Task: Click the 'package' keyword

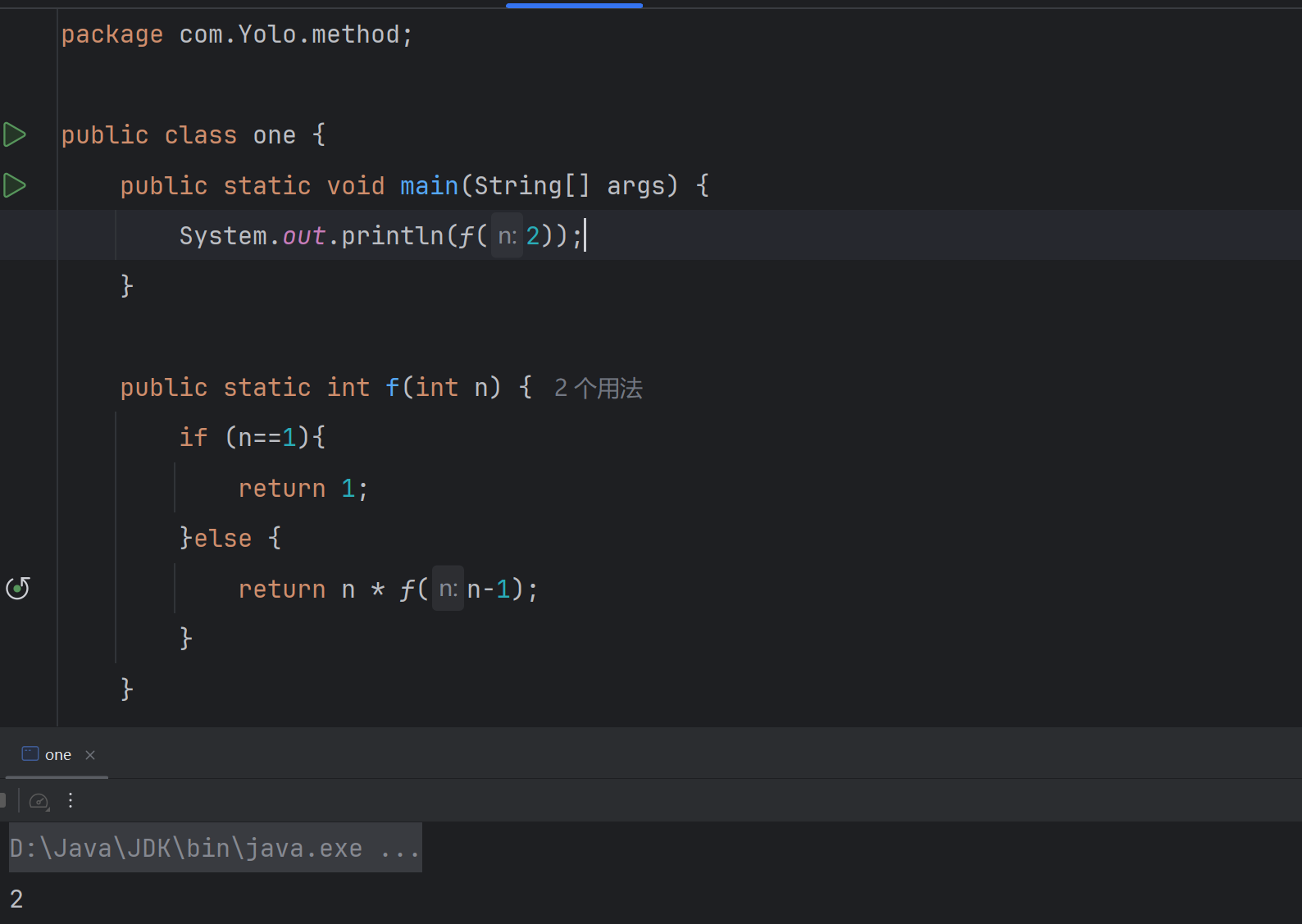Action: pos(112,34)
